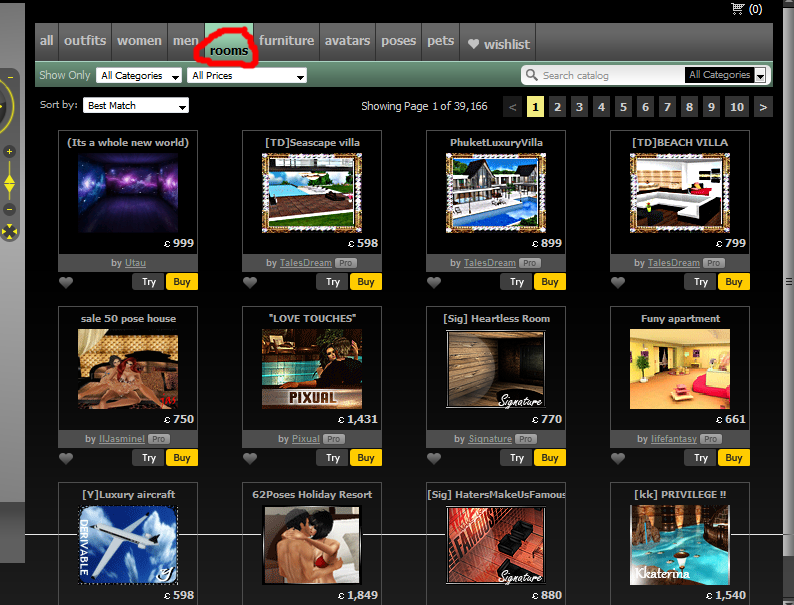Expand the Show Only All Categories dropdown
The height and width of the screenshot is (605, 794).
(x=140, y=75)
